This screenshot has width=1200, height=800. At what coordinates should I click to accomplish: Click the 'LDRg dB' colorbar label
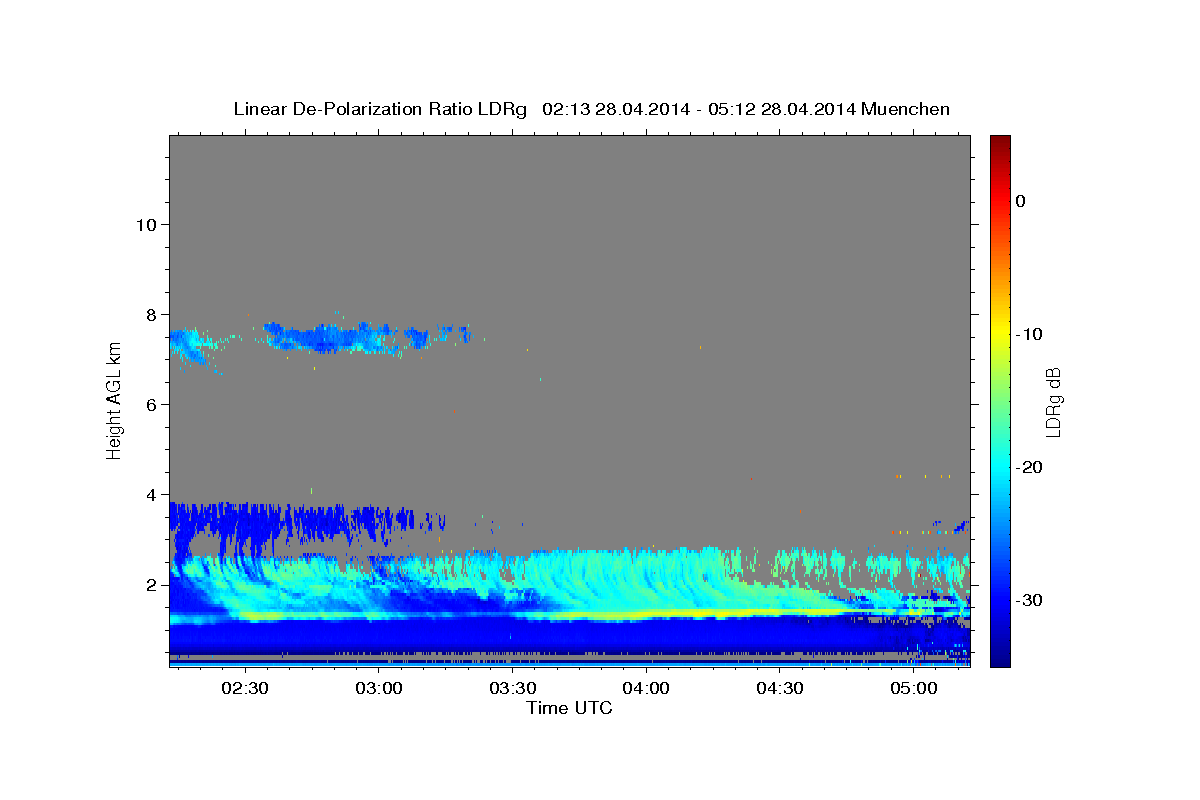click(1052, 402)
